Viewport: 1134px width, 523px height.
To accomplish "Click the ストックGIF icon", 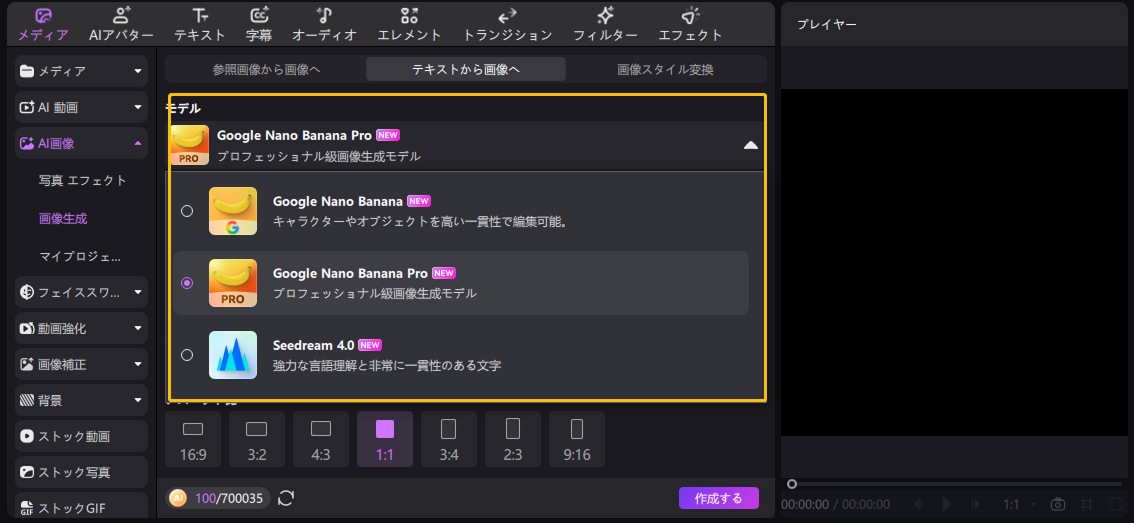I will [x=27, y=508].
